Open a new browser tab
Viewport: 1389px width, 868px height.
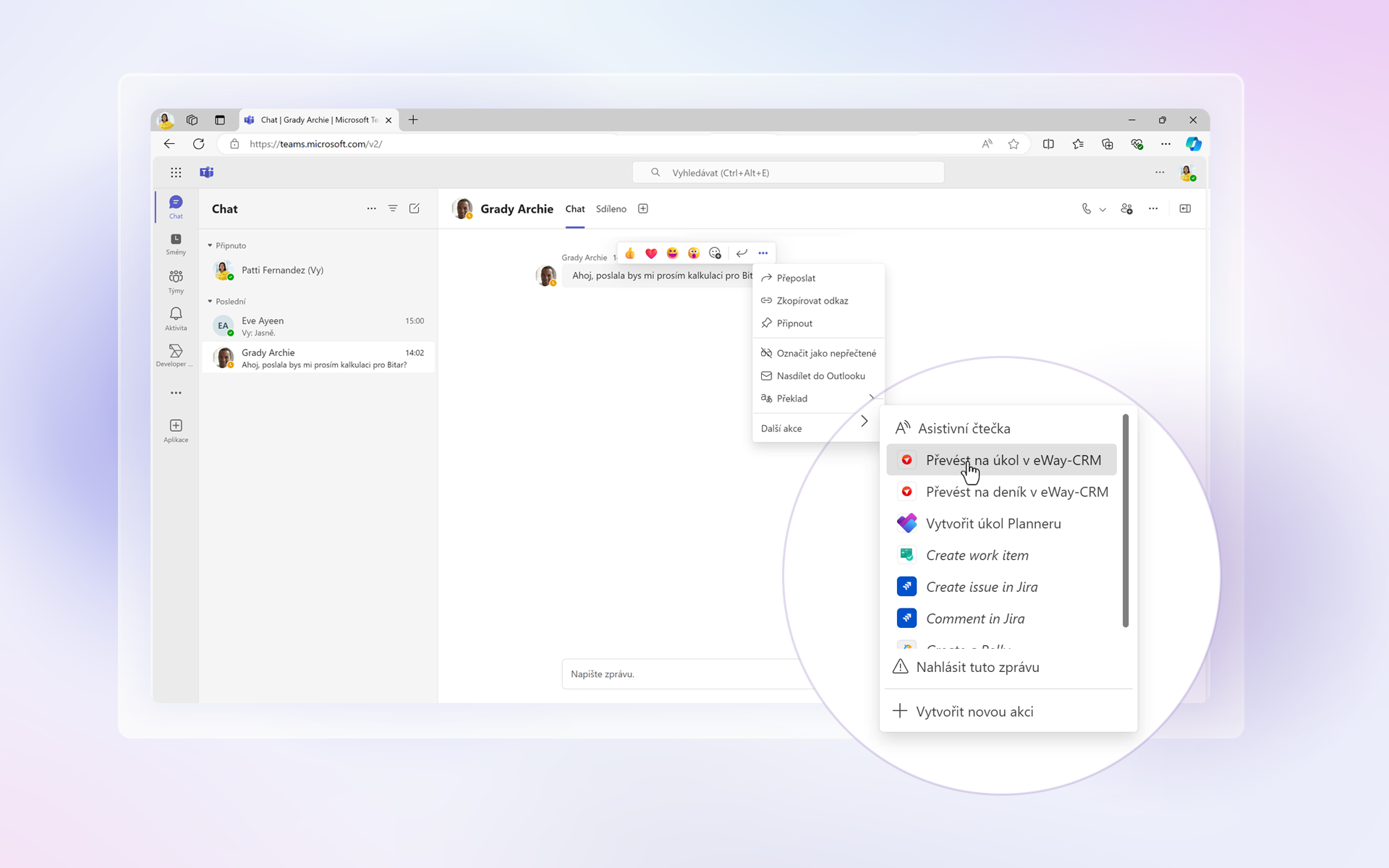[x=413, y=120]
